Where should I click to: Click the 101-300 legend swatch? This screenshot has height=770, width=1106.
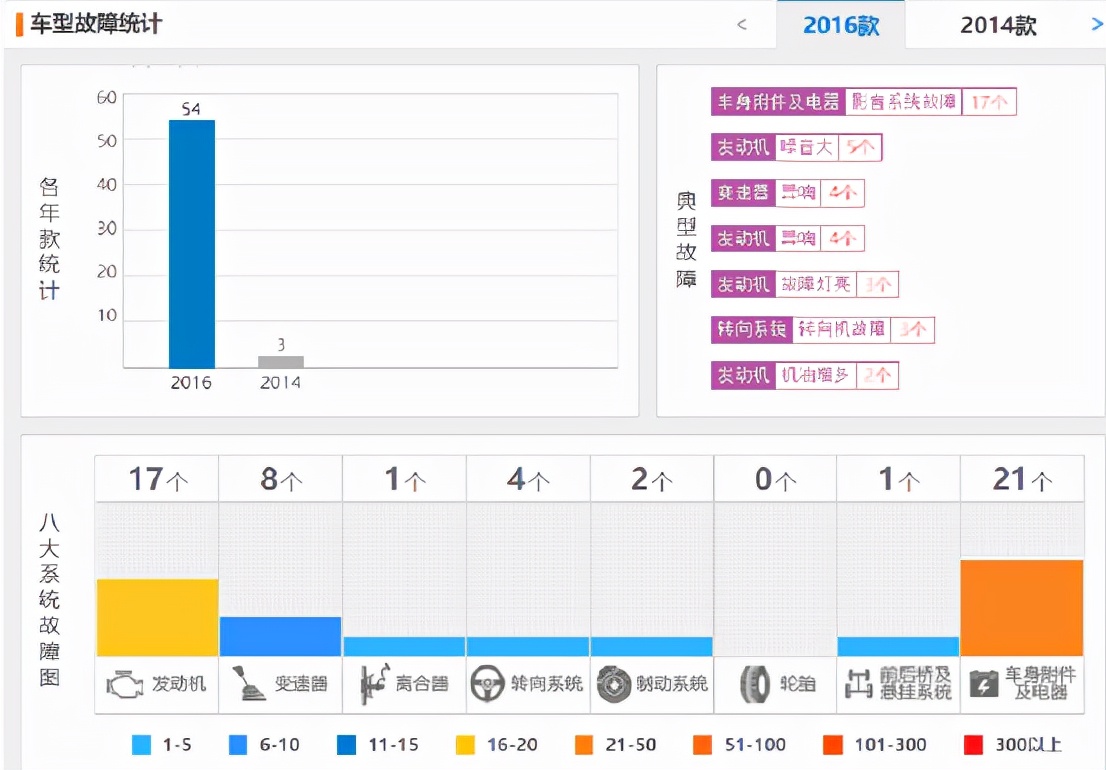click(833, 745)
